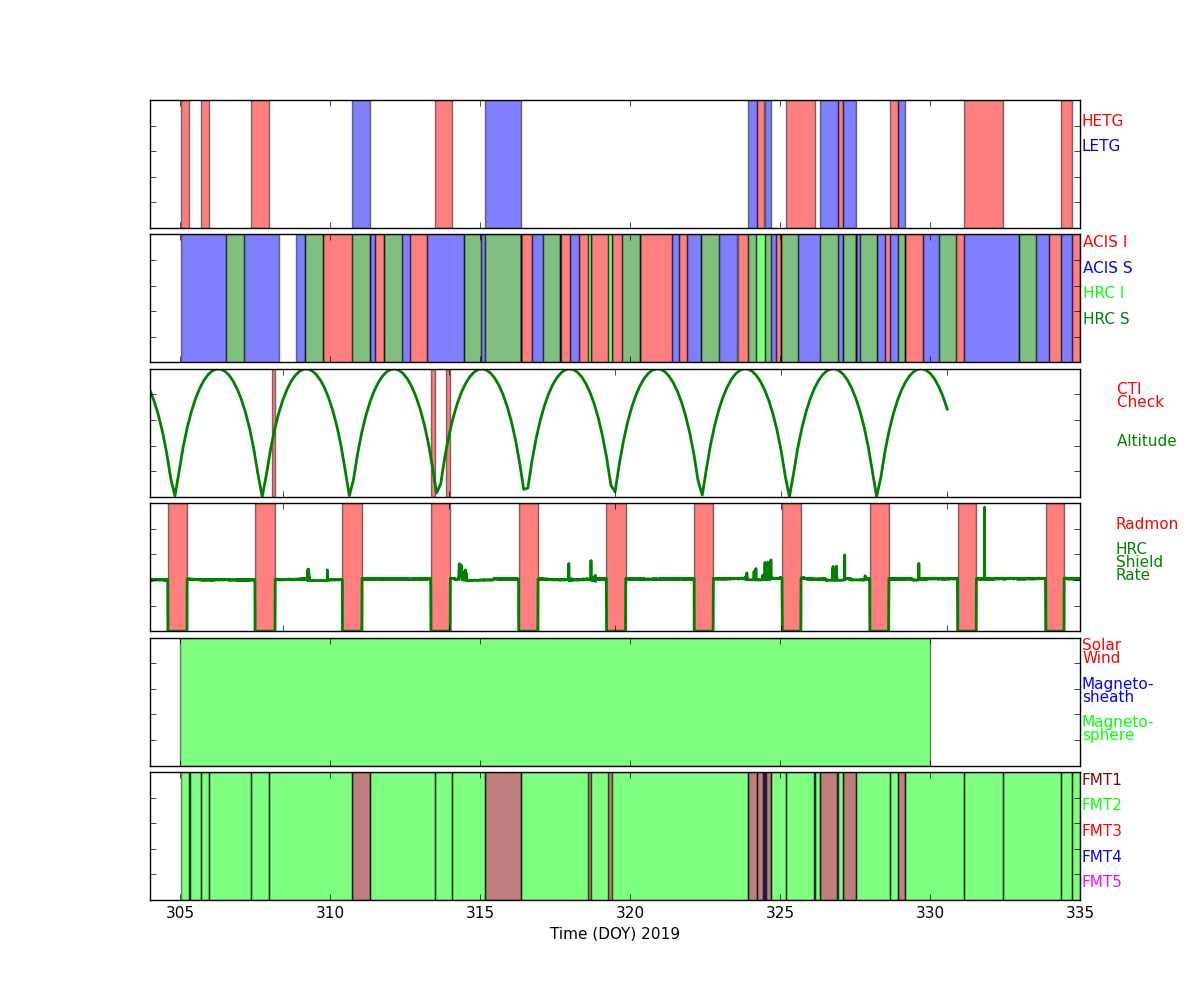1200x1000 pixels.
Task: Click the HETG legend label
Action: pos(1102,121)
